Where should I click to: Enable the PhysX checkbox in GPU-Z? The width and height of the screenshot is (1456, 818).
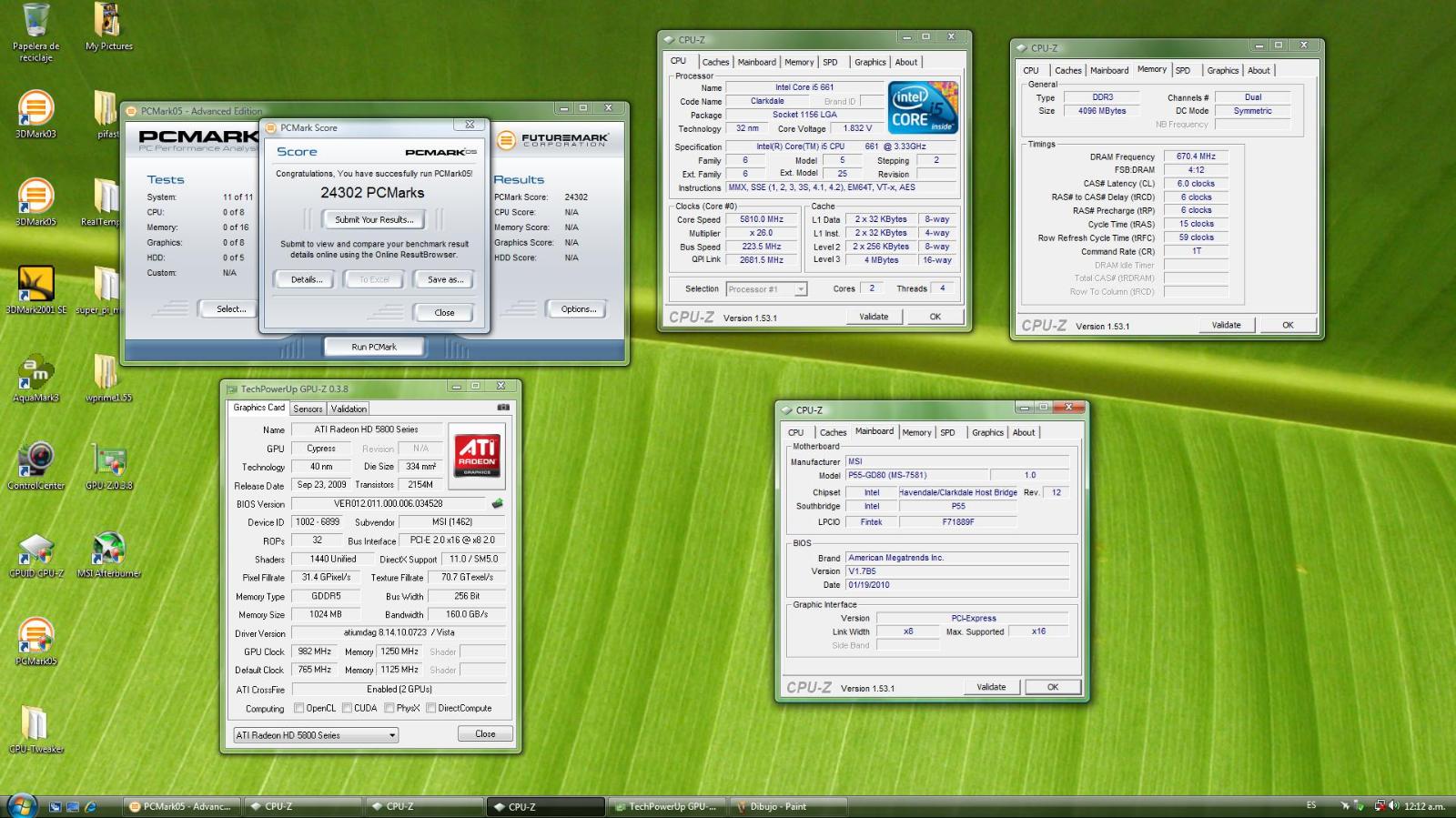click(389, 708)
